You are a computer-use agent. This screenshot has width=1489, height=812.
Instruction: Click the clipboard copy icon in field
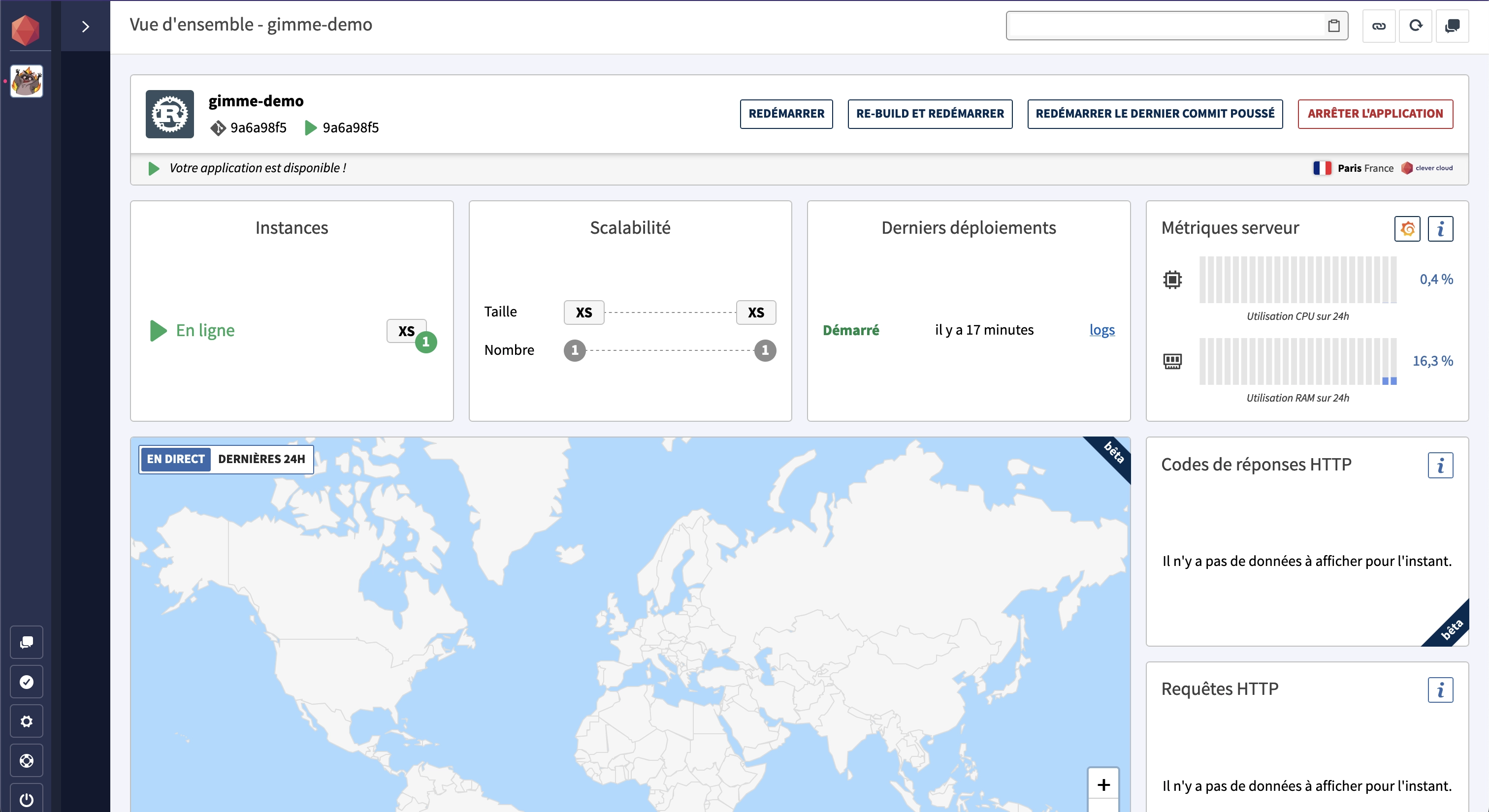coord(1333,26)
